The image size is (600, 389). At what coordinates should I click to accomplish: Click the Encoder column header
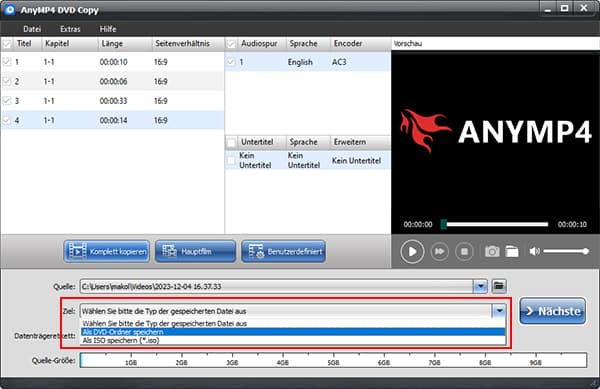coord(360,44)
